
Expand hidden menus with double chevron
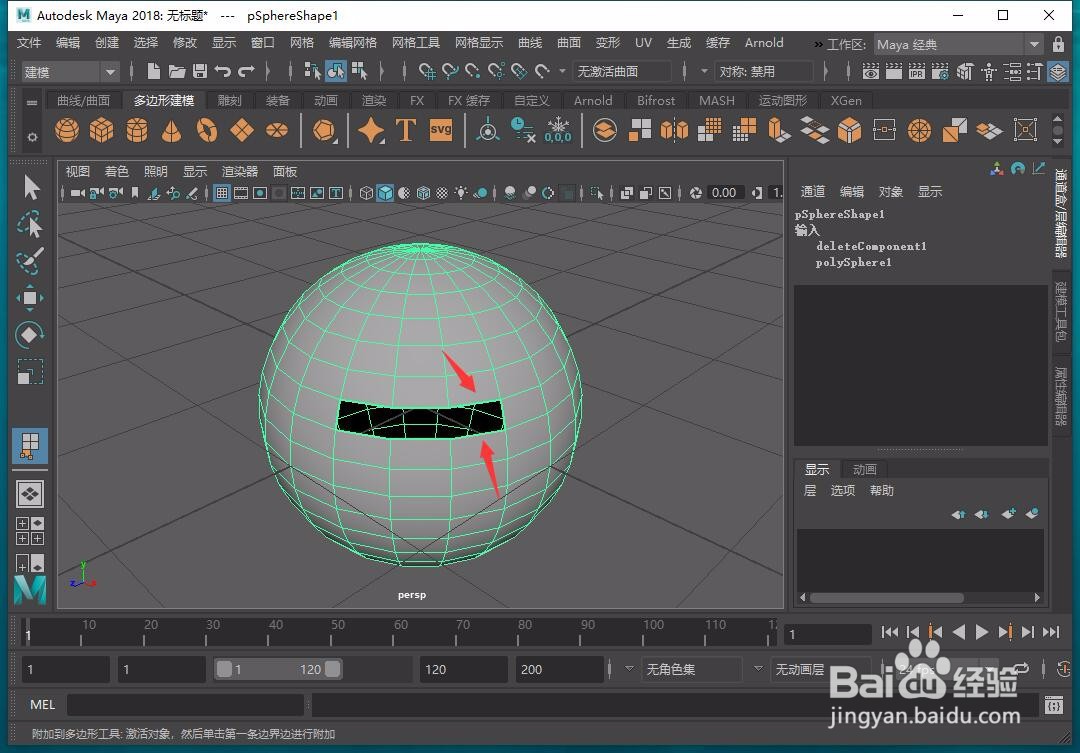818,44
